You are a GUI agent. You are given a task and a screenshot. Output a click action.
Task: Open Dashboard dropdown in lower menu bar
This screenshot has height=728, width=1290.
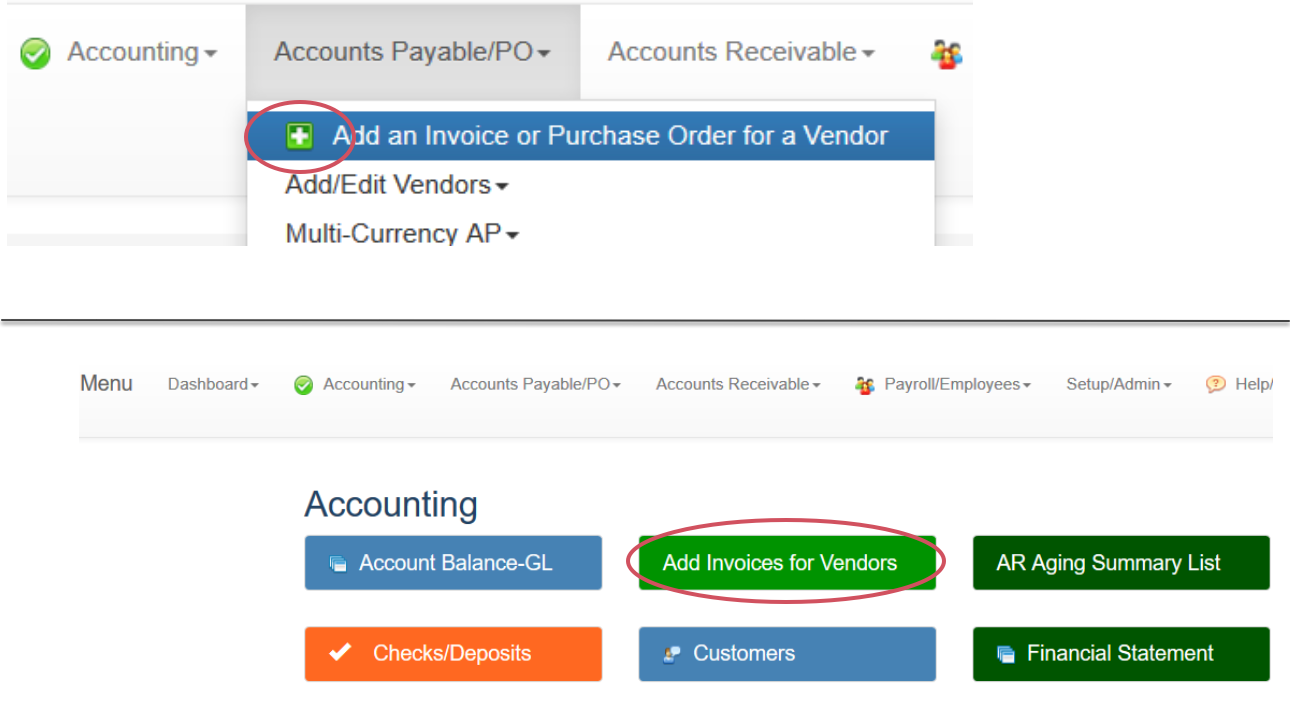pyautogui.click(x=213, y=384)
